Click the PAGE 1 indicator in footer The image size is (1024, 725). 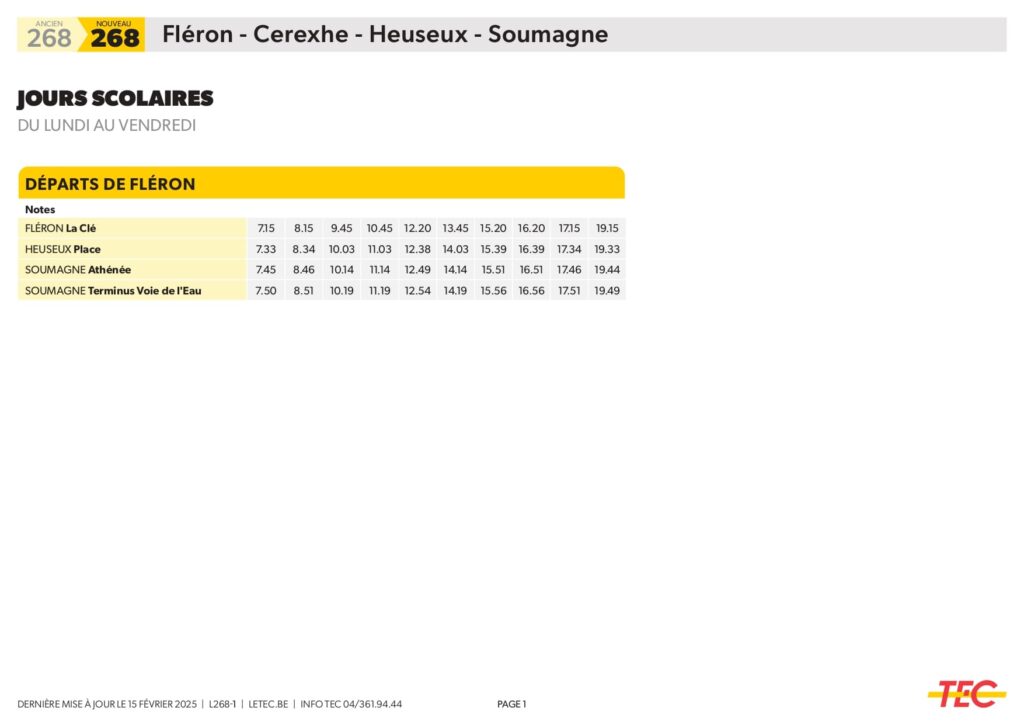coord(511,704)
